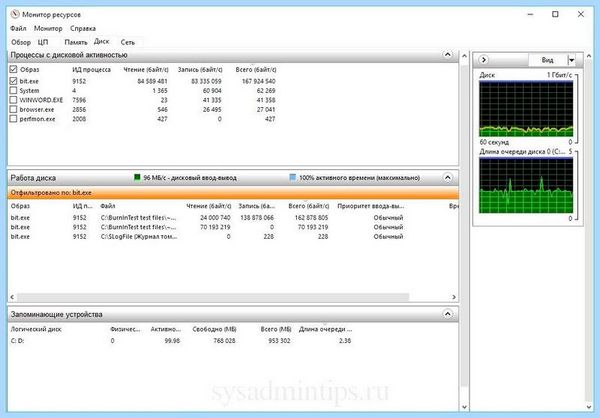The width and height of the screenshot is (600, 418).
Task: Click the disk queue length graph
Action: tap(526, 185)
